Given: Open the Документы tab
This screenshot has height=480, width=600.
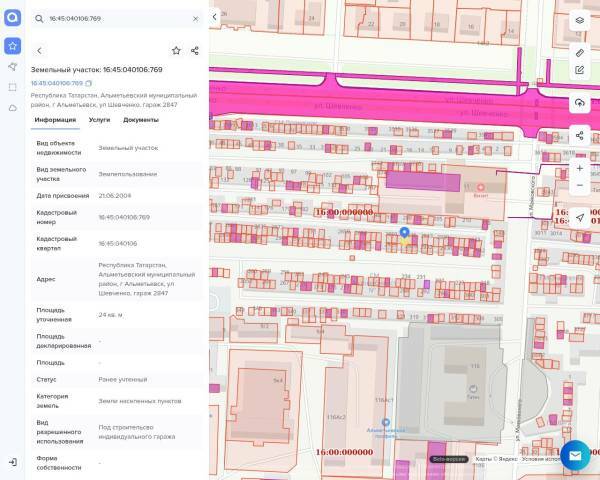Looking at the screenshot, I should coord(141,120).
